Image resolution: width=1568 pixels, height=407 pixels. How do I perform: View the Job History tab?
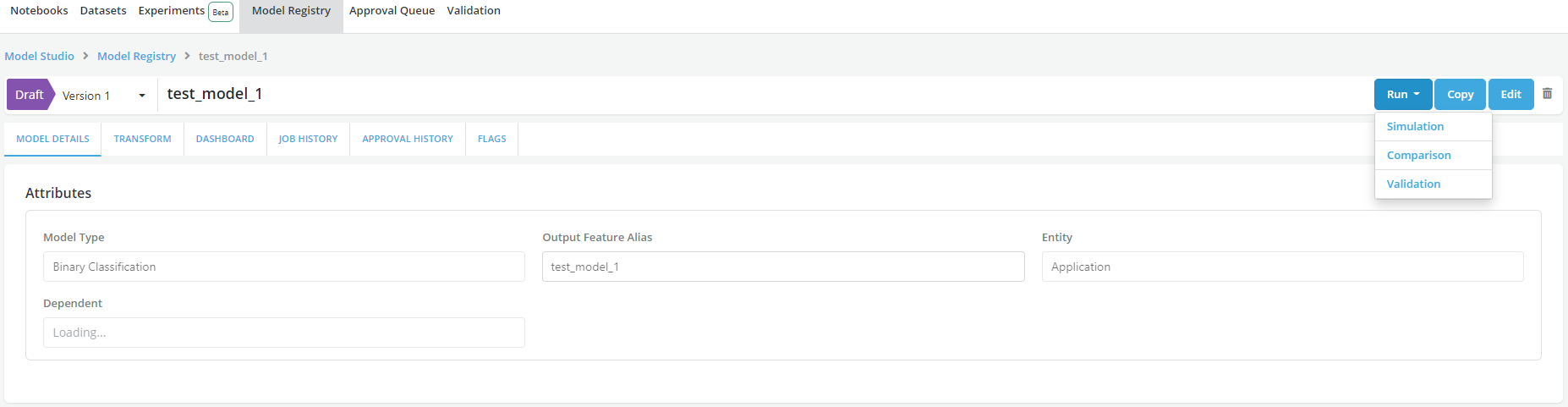(308, 139)
